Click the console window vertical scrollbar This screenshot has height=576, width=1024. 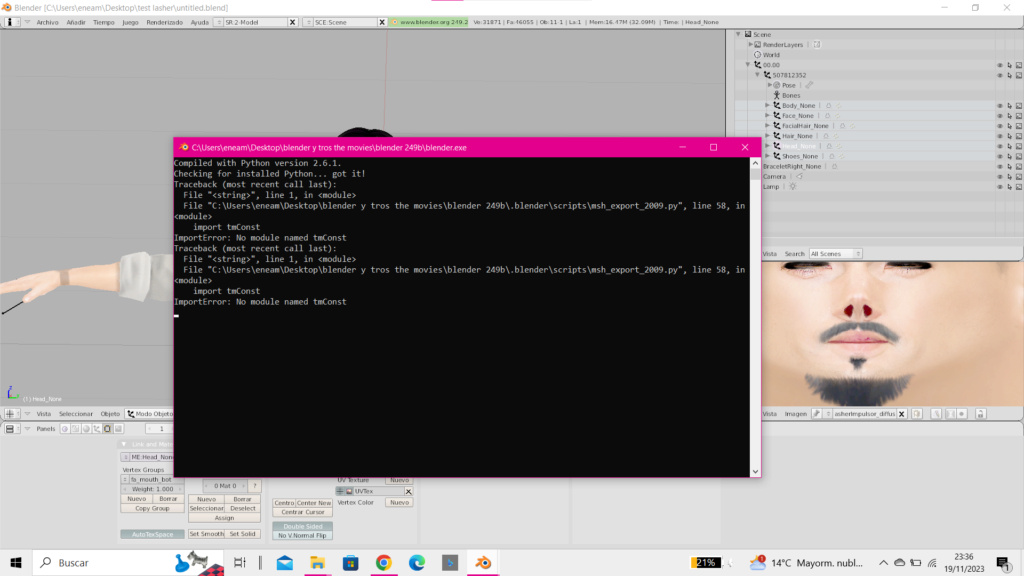756,317
